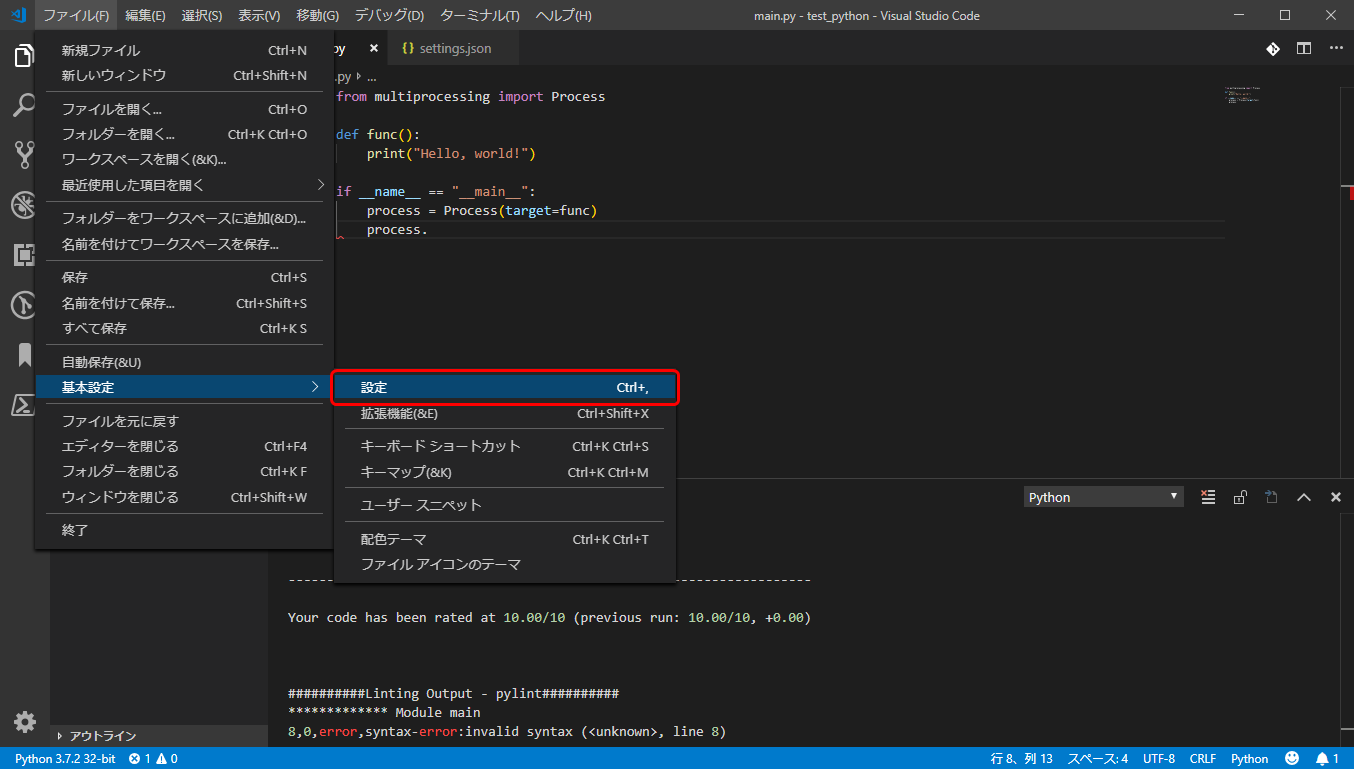The width and height of the screenshot is (1354, 769).
Task: Open the Python output channel dropdown
Action: pos(1103,496)
